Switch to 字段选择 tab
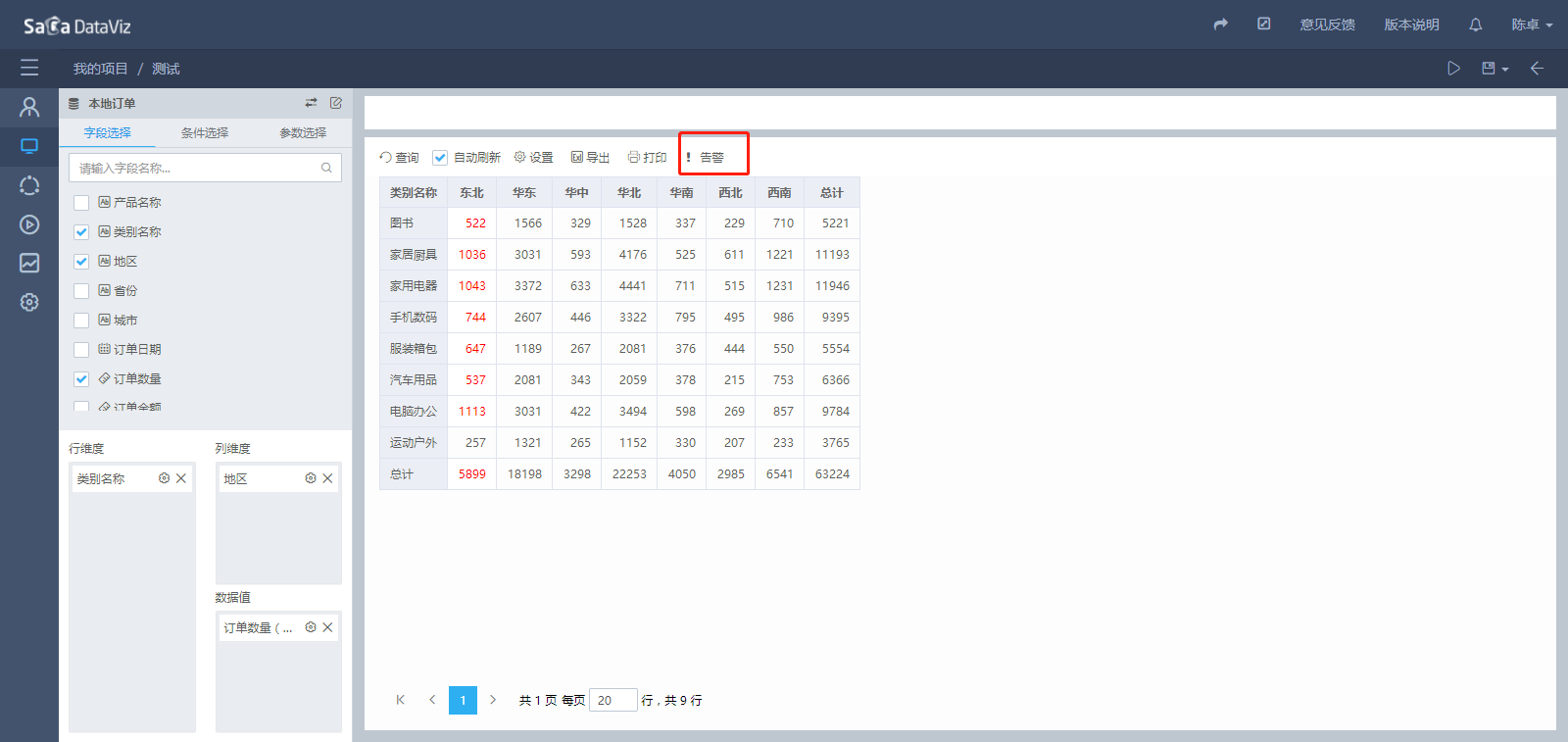Viewport: 1568px width, 742px height. [107, 132]
